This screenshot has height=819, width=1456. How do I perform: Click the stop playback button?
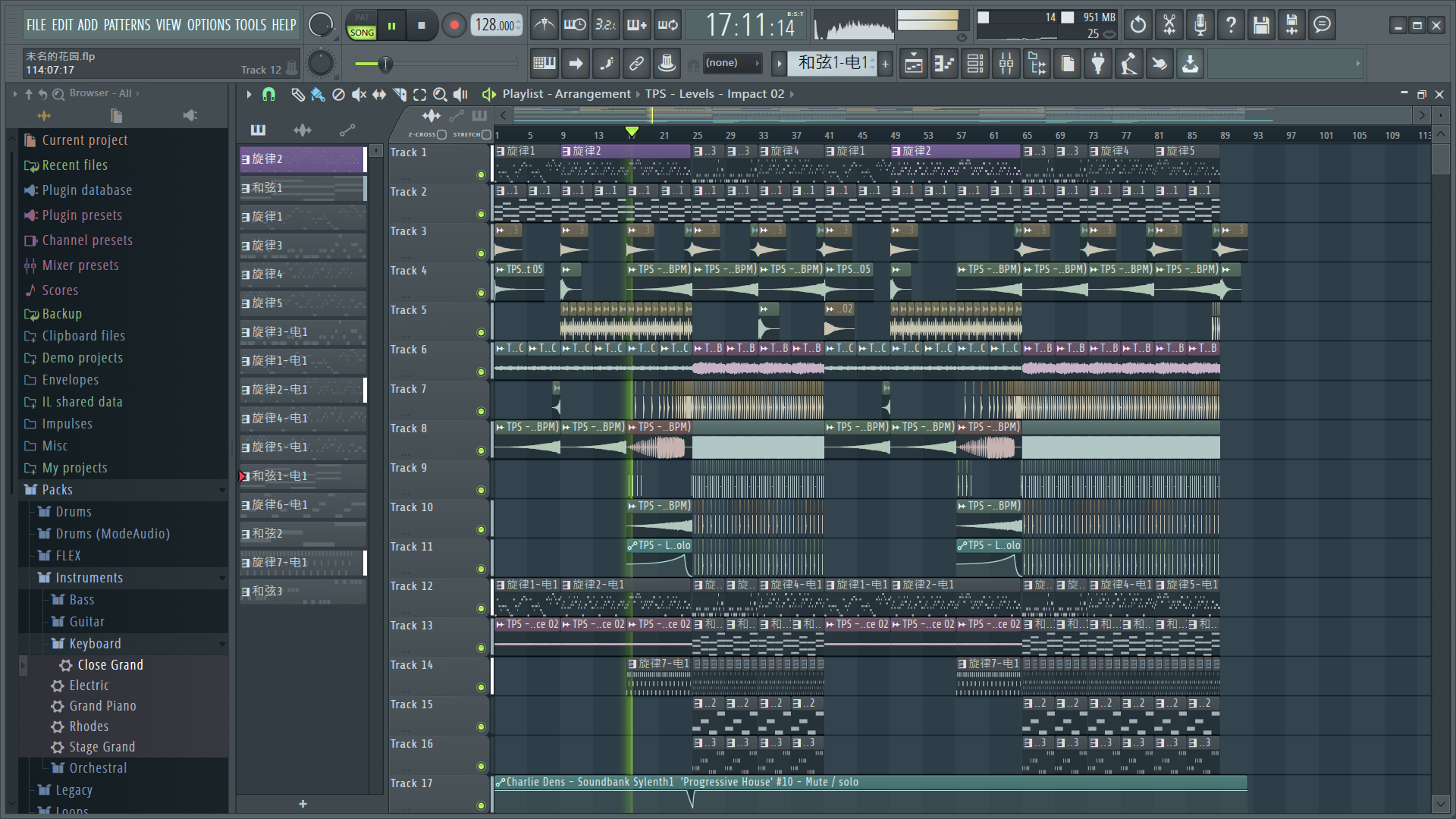(x=422, y=25)
